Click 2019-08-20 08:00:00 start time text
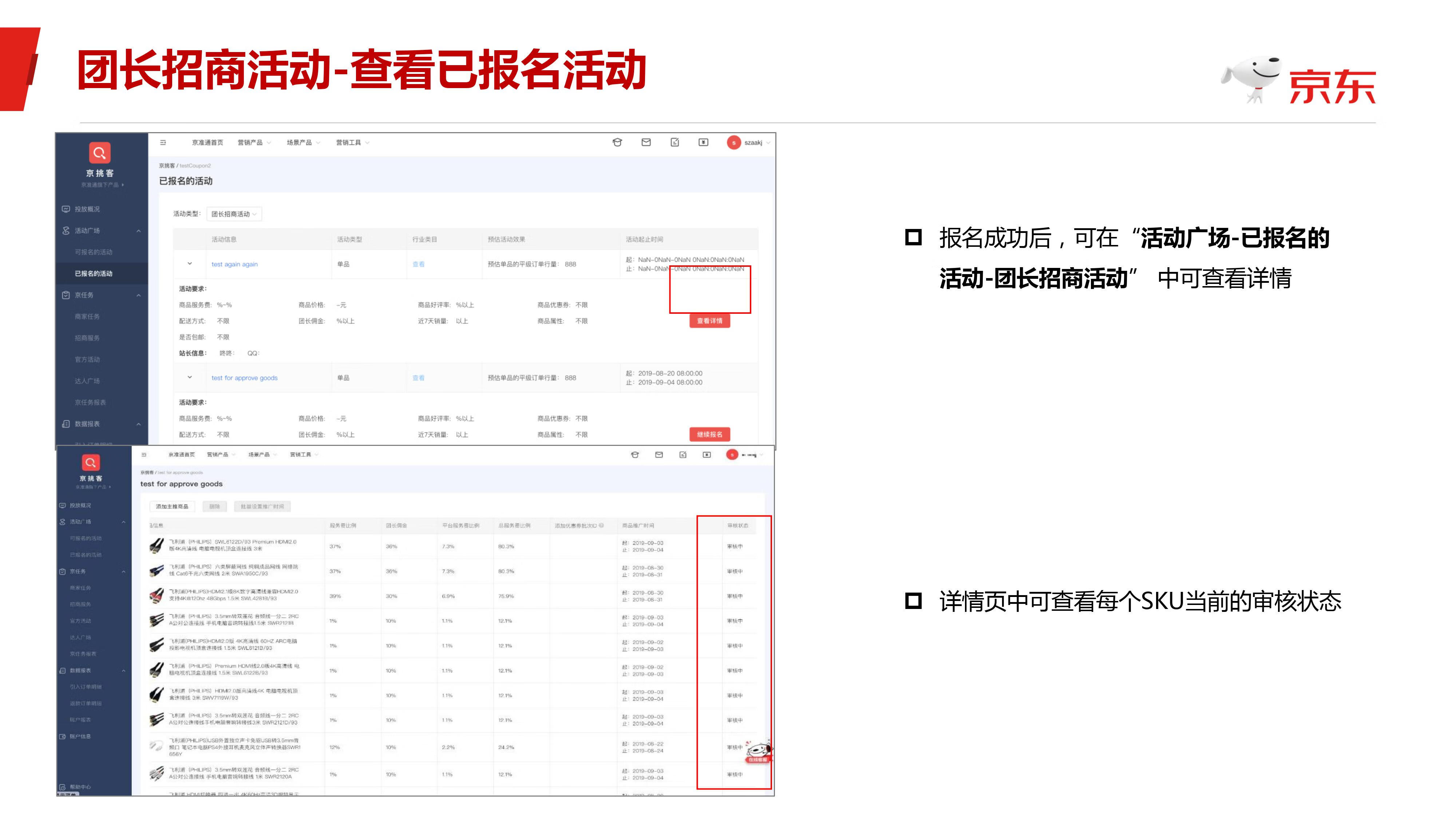Screen dimensions: 1456x819 670,373
